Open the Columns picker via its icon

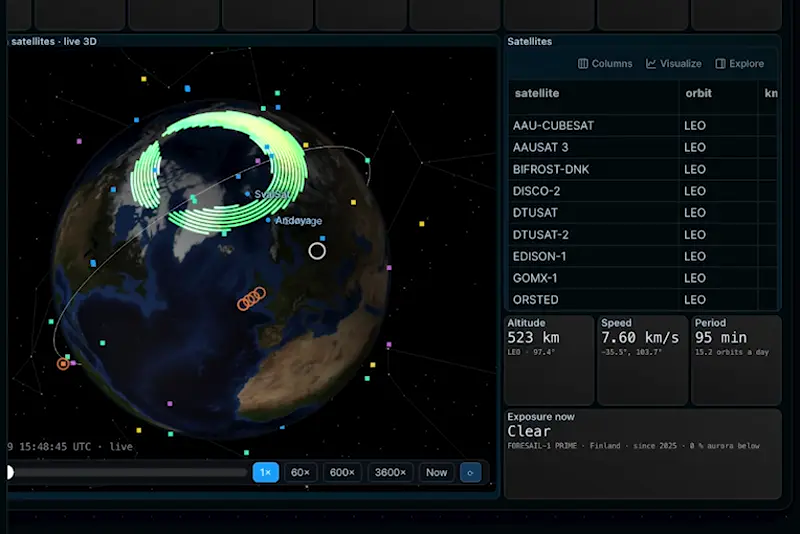583,64
